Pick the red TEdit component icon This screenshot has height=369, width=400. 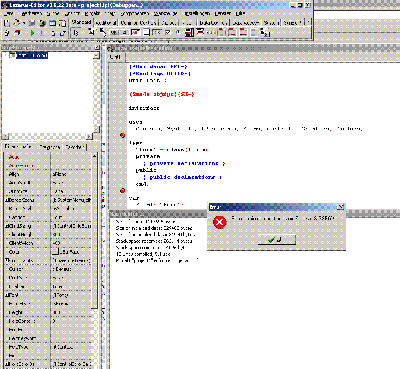(x=135, y=32)
